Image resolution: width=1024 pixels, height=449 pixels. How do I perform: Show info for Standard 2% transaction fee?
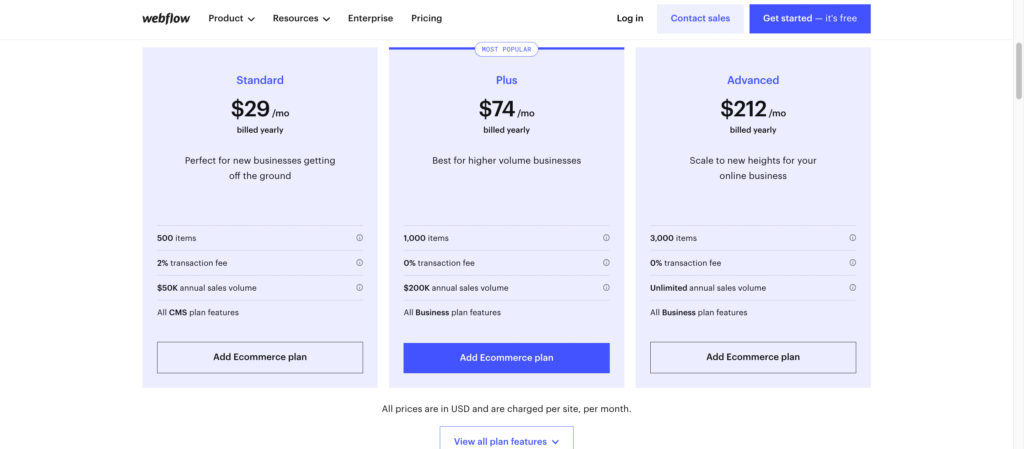(x=359, y=263)
